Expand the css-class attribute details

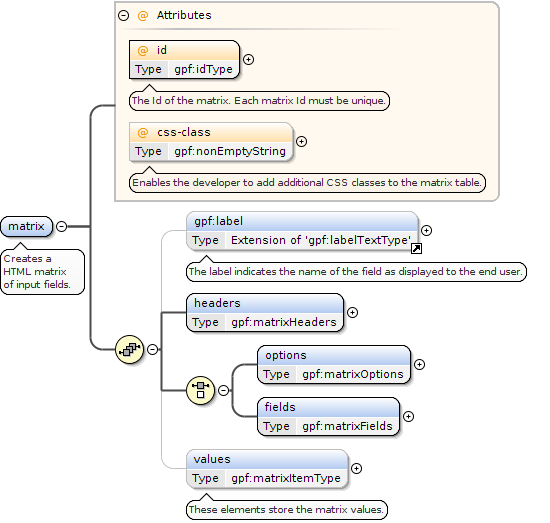301,141
